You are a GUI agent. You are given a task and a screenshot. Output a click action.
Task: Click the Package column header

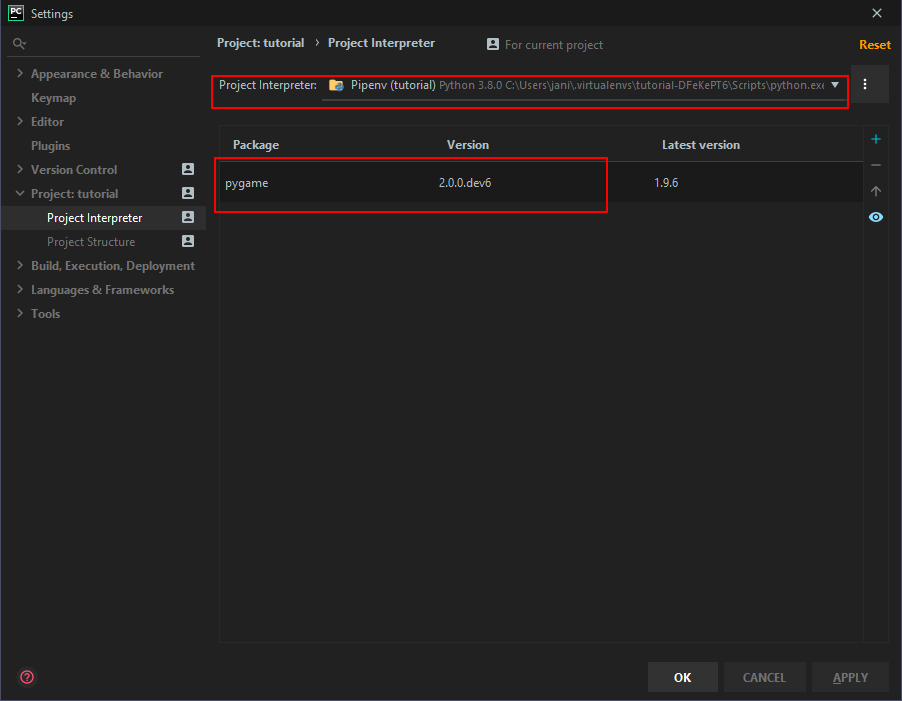pyautogui.click(x=256, y=145)
